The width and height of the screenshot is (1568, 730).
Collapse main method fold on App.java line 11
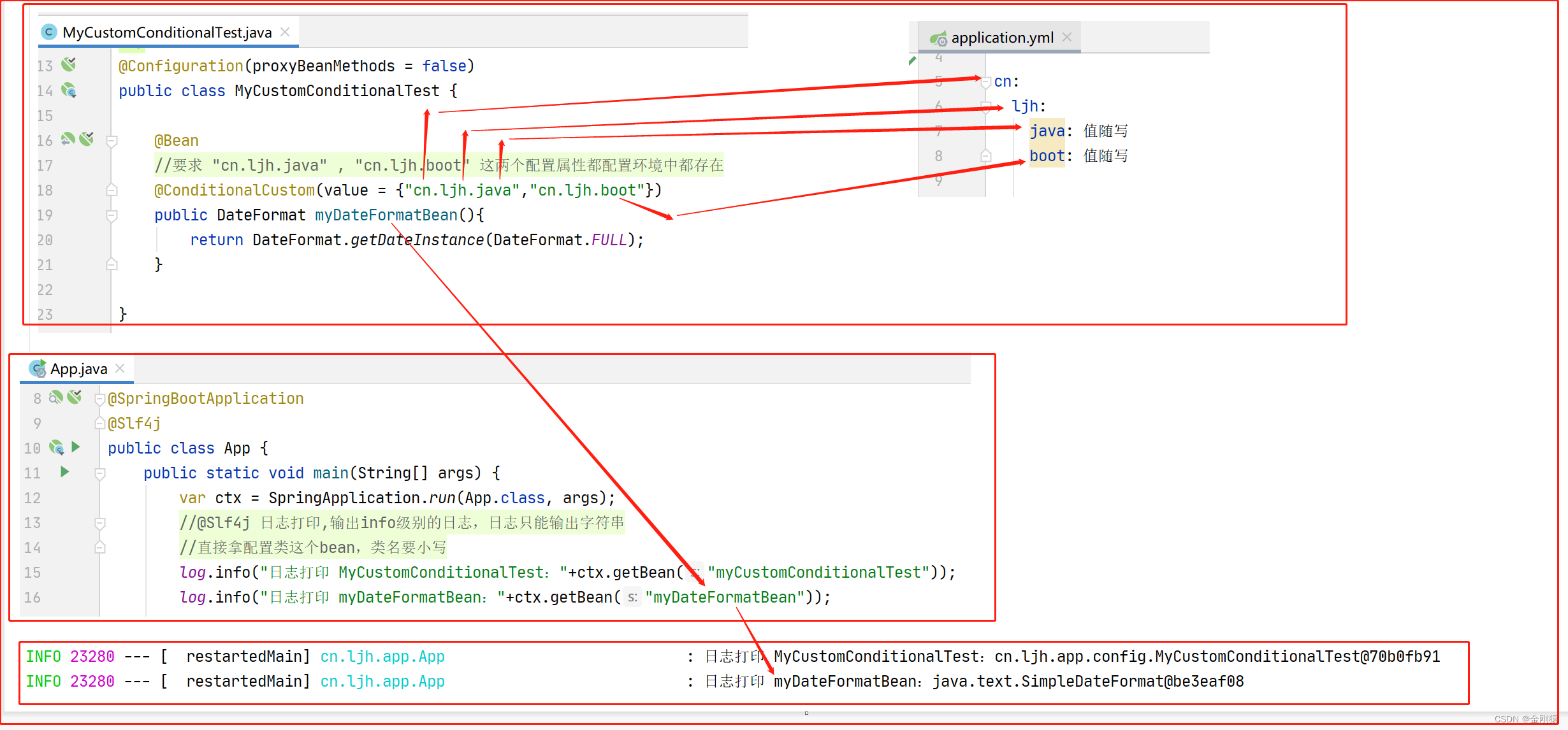[x=99, y=473]
